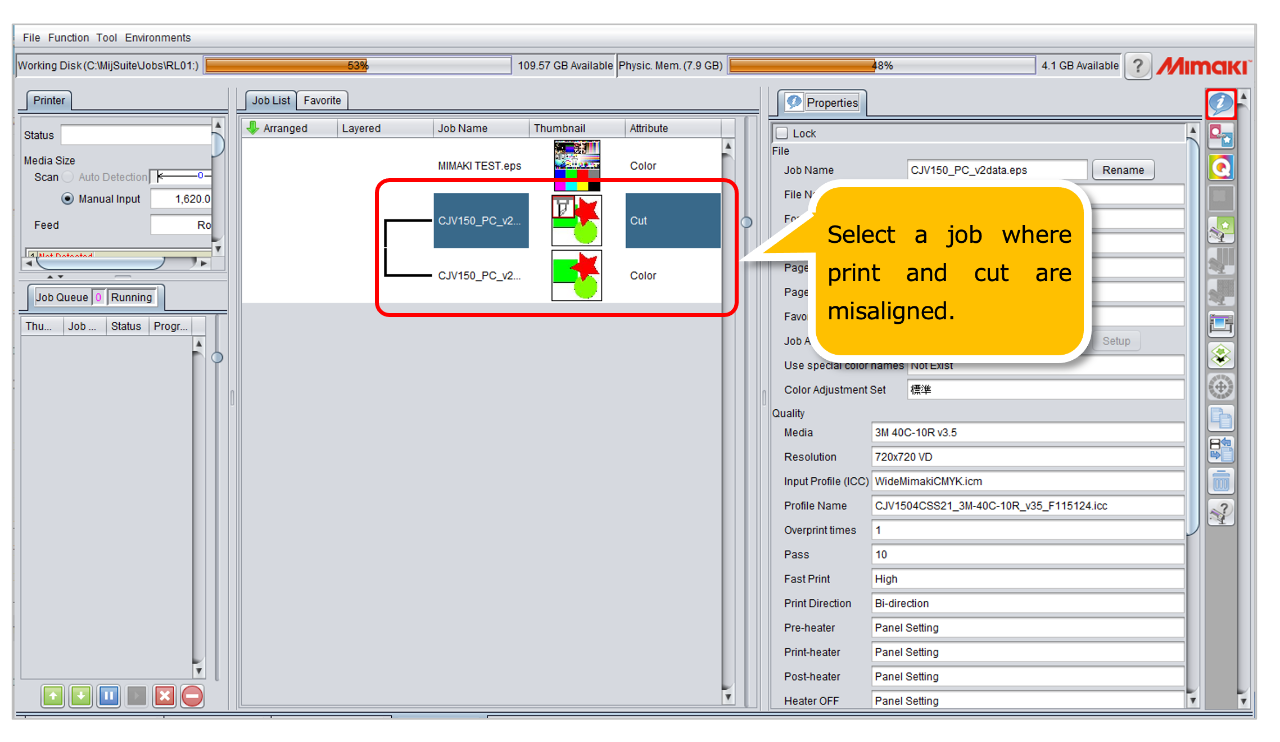The width and height of the screenshot is (1280, 742).
Task: Click the green up-arrow queue button
Action: 53,696
